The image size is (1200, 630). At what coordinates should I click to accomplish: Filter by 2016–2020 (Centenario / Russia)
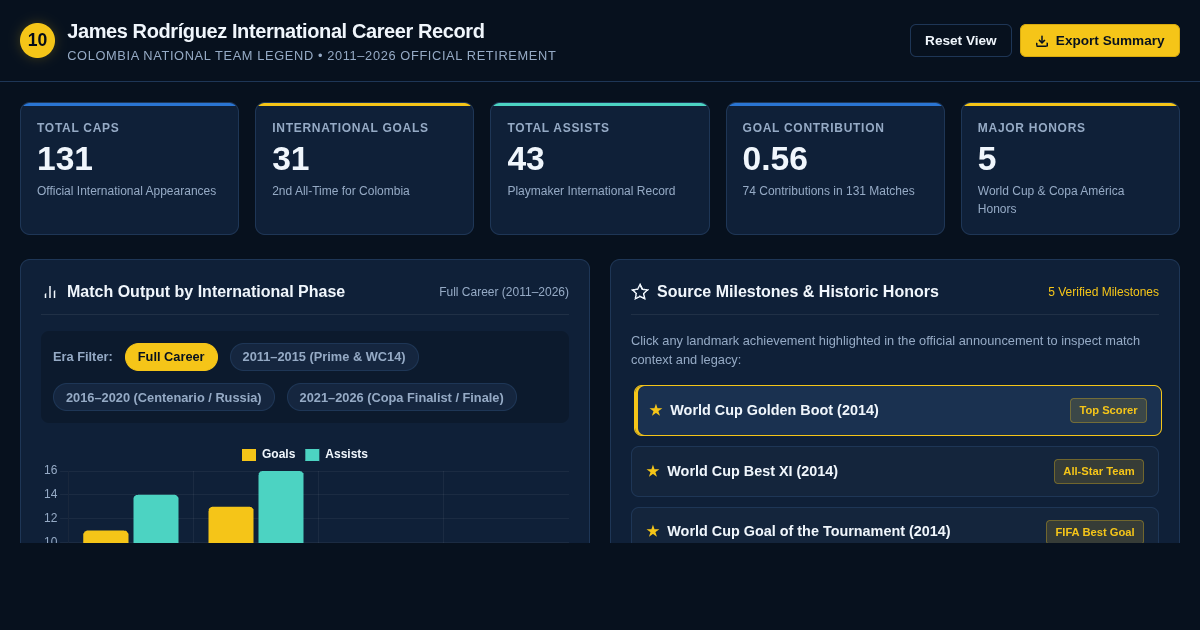click(x=164, y=397)
